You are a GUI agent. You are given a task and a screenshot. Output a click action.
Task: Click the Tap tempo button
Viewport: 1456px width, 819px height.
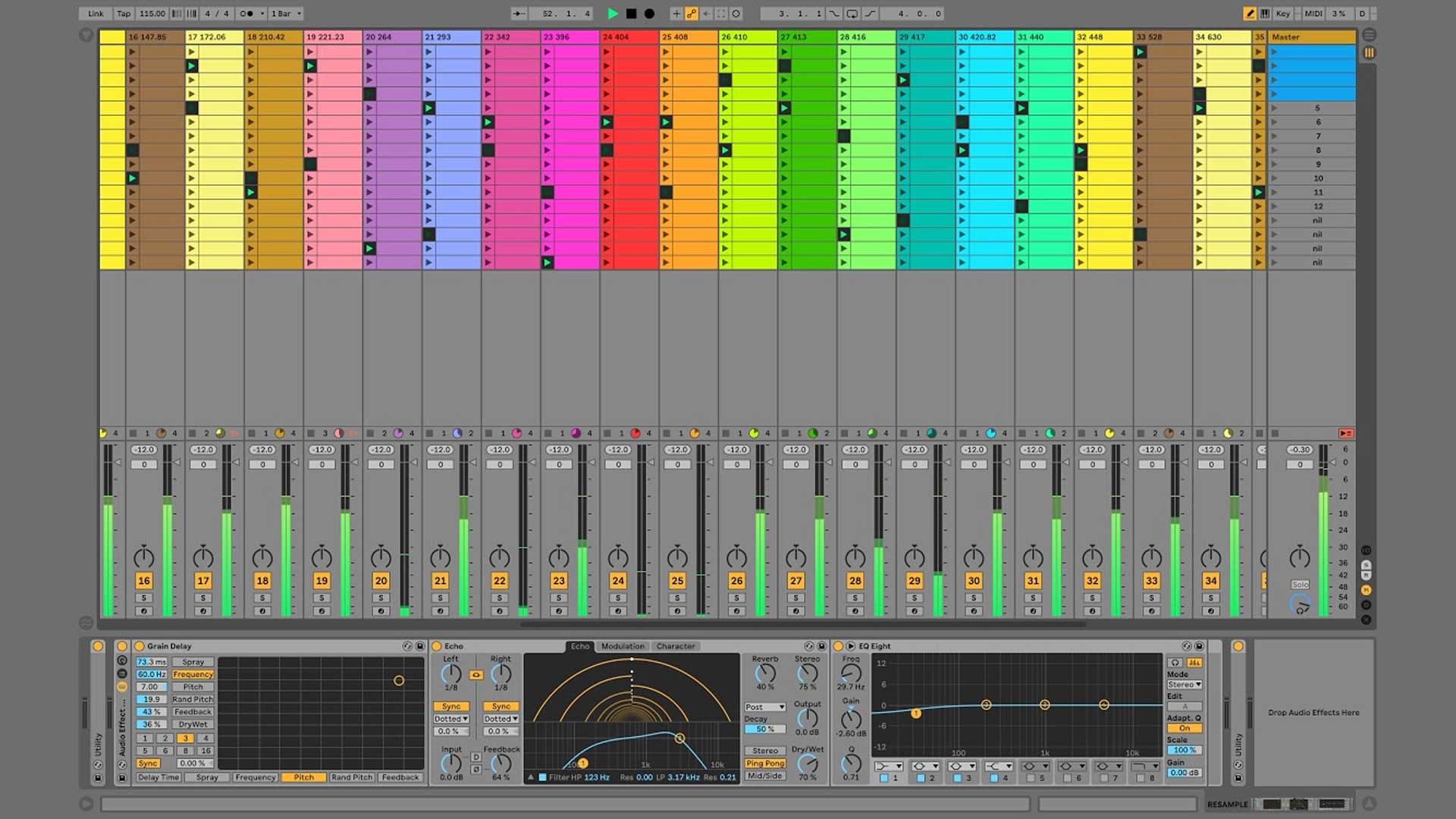tap(124, 14)
